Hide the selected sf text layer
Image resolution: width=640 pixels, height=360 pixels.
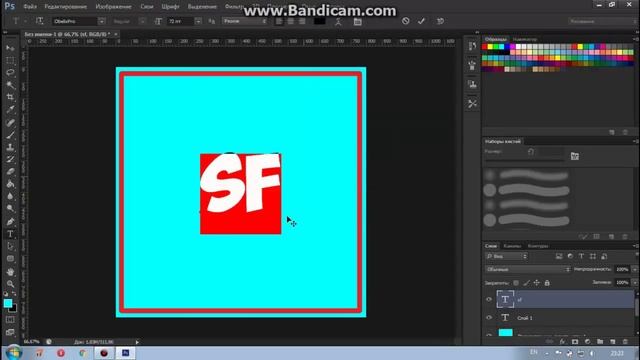click(x=489, y=299)
